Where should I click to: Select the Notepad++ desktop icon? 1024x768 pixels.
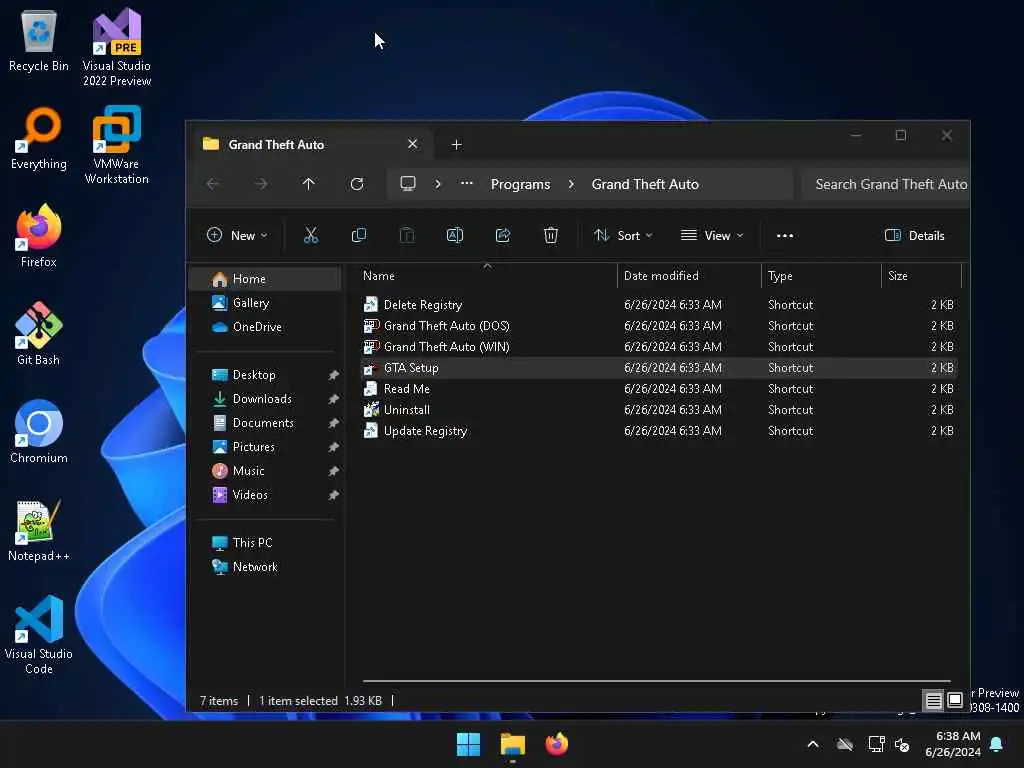(39, 530)
